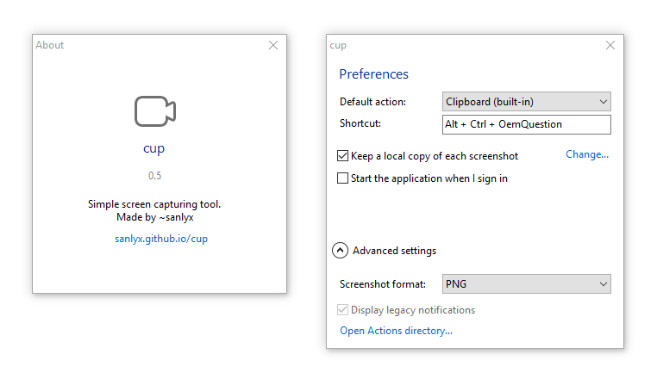Click the blue cup app name

click(154, 149)
